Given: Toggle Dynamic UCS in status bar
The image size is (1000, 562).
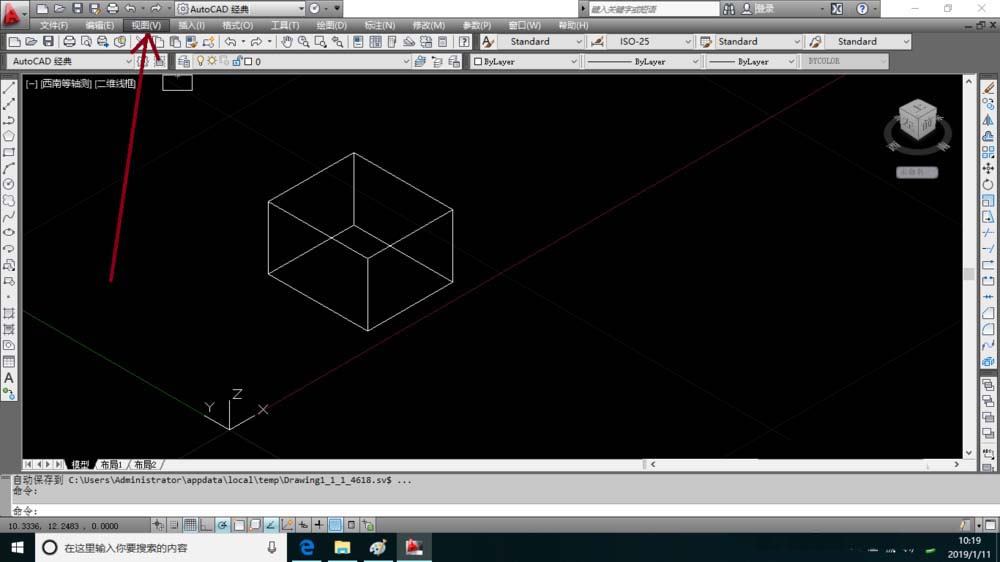Looking at the screenshot, I should click(287, 525).
